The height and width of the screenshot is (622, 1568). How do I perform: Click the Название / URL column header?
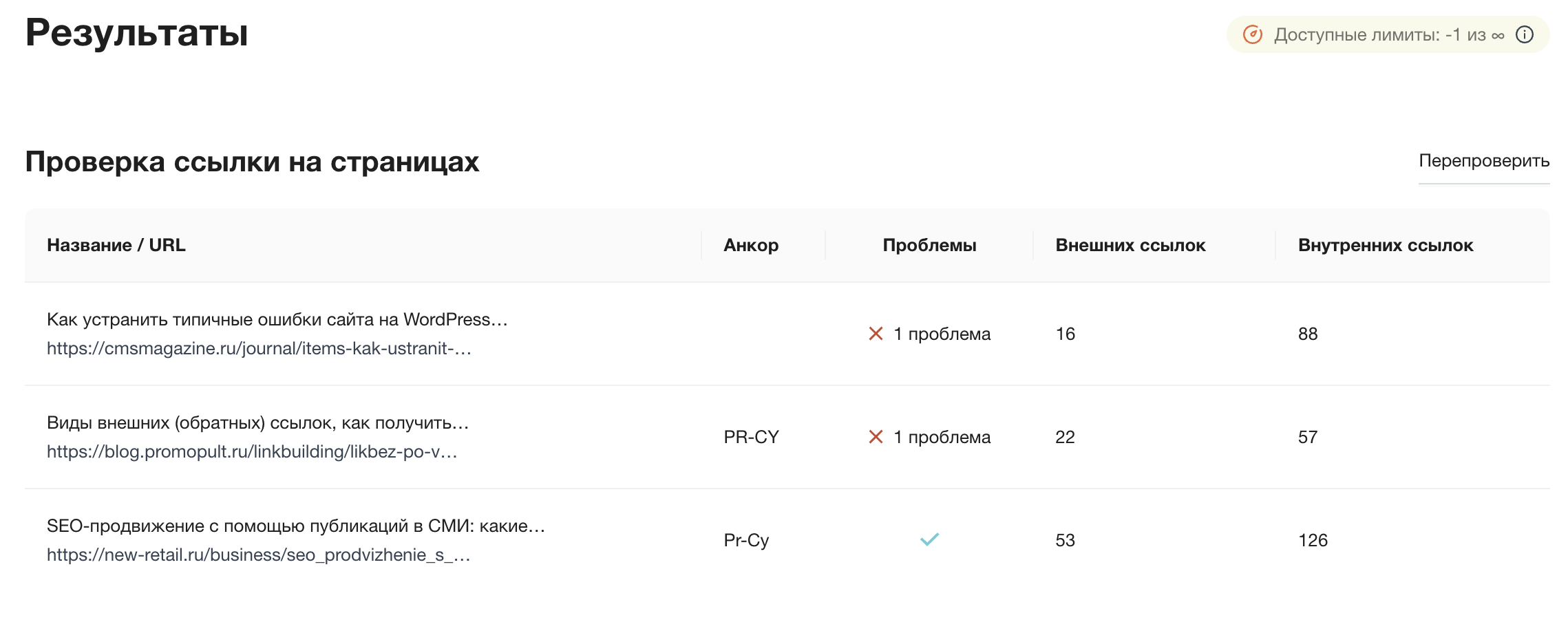pos(116,246)
